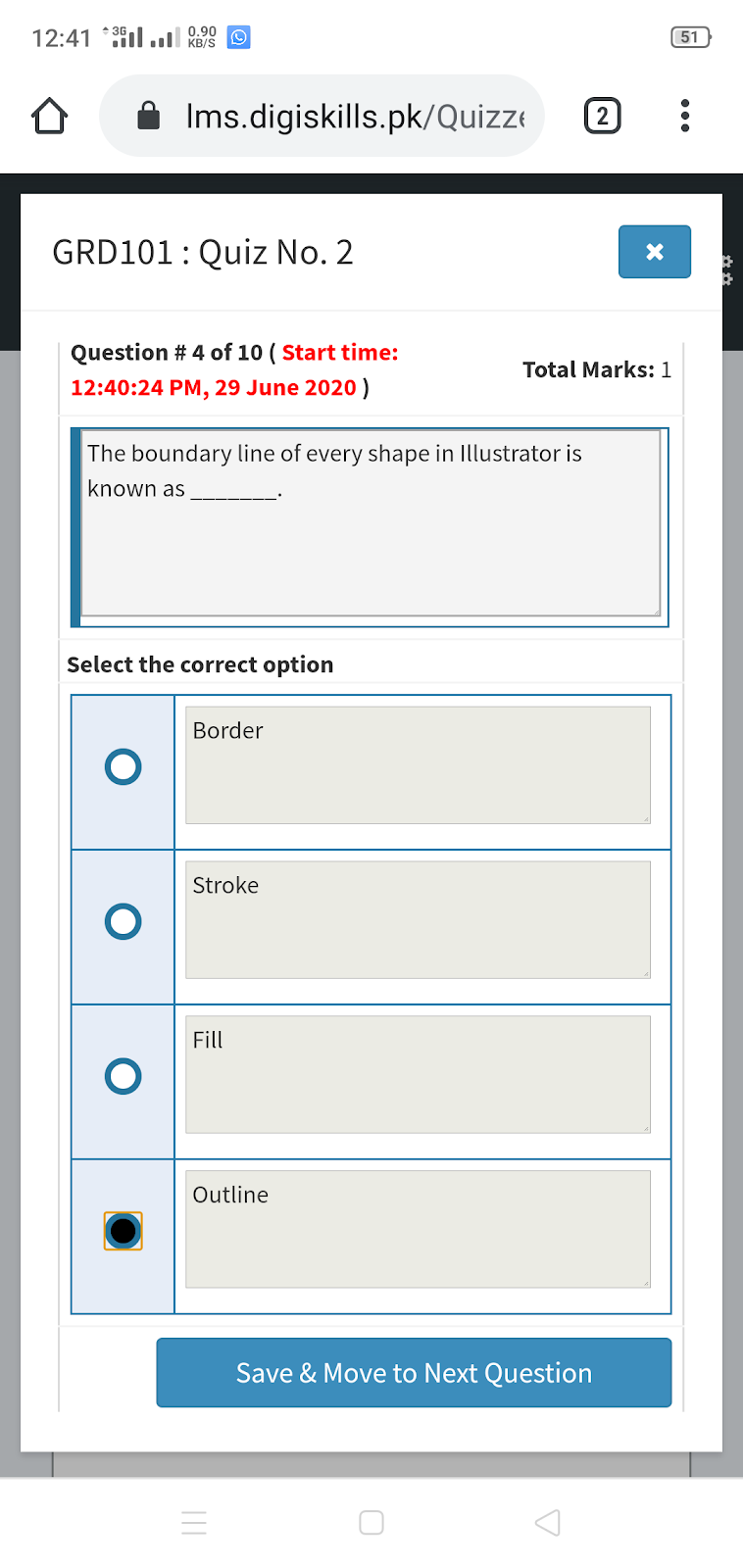743x1568 pixels.
Task: Open the three-dot browser menu
Action: (x=684, y=115)
